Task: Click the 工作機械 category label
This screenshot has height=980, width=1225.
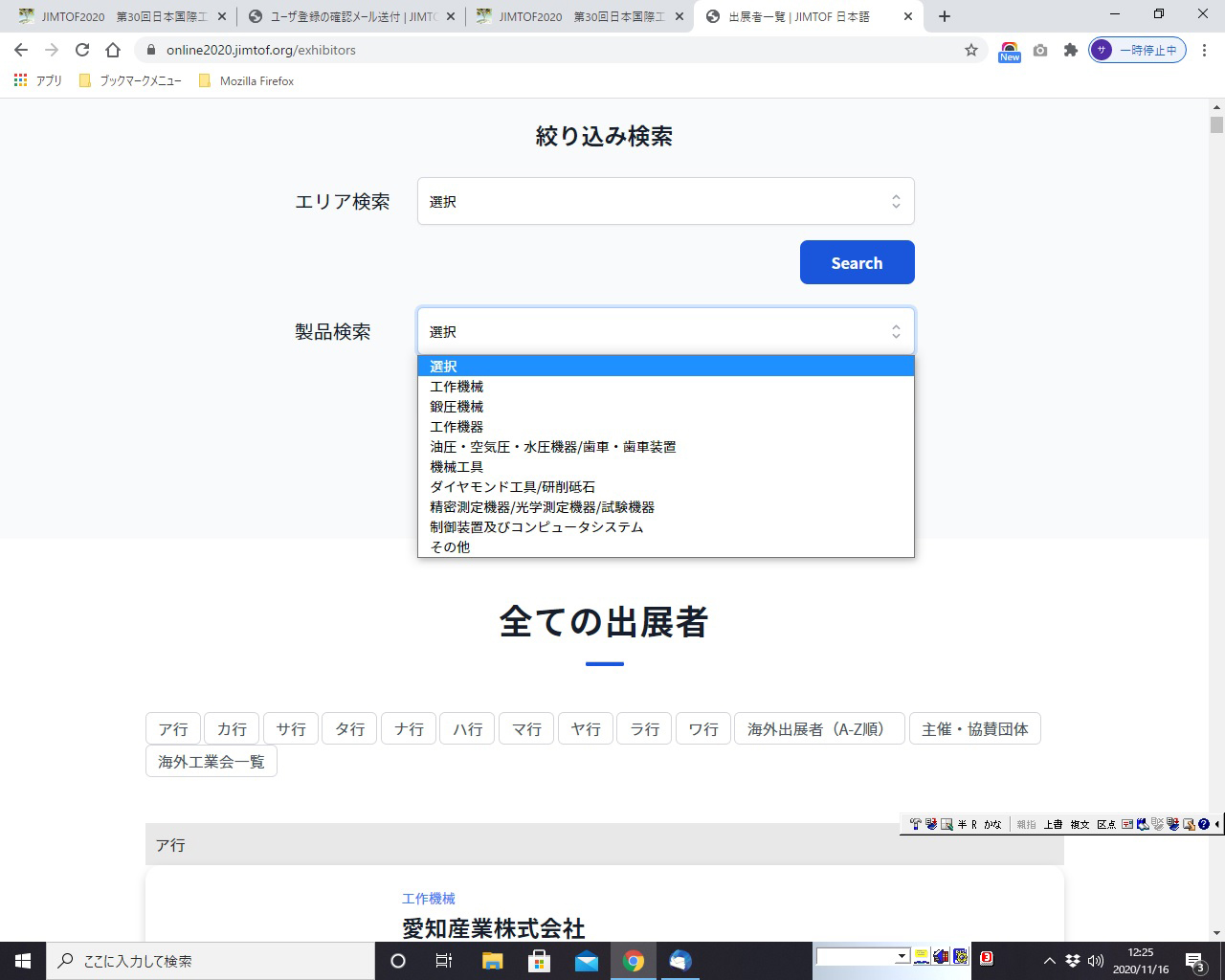Action: [429, 899]
